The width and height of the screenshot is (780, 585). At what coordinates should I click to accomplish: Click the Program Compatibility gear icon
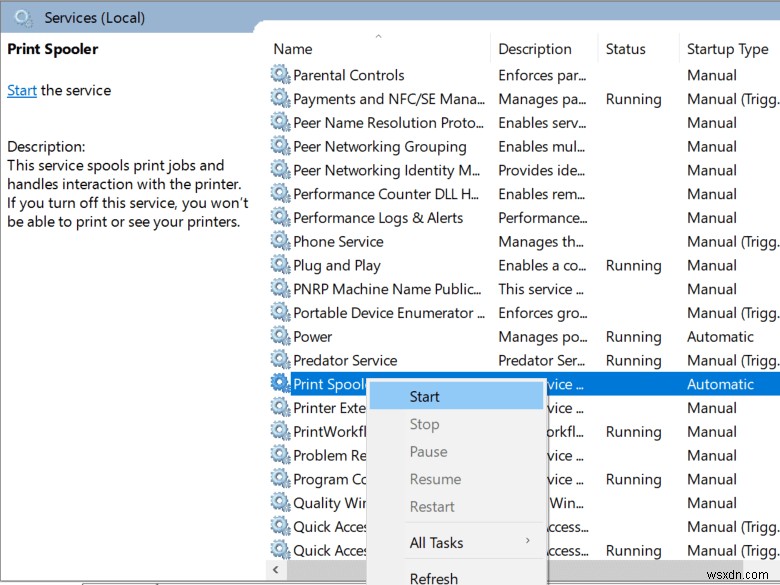point(281,479)
